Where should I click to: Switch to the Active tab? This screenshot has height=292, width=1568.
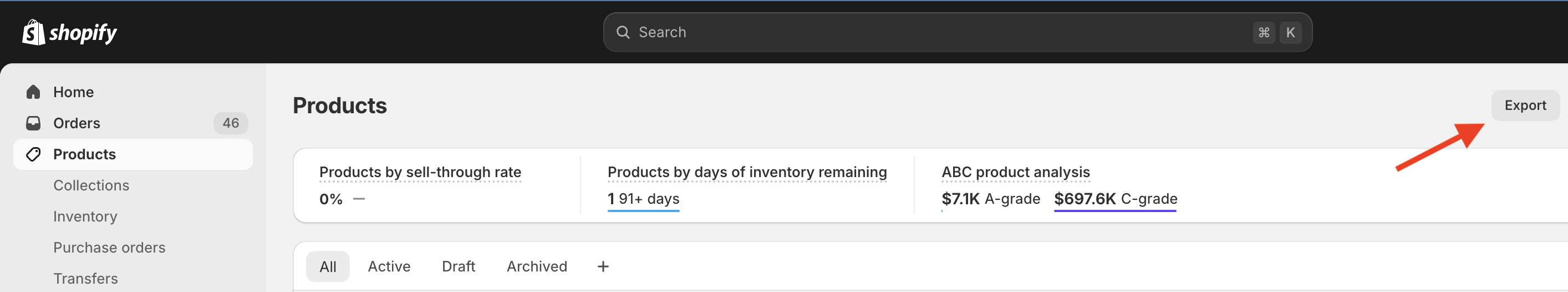pos(389,266)
